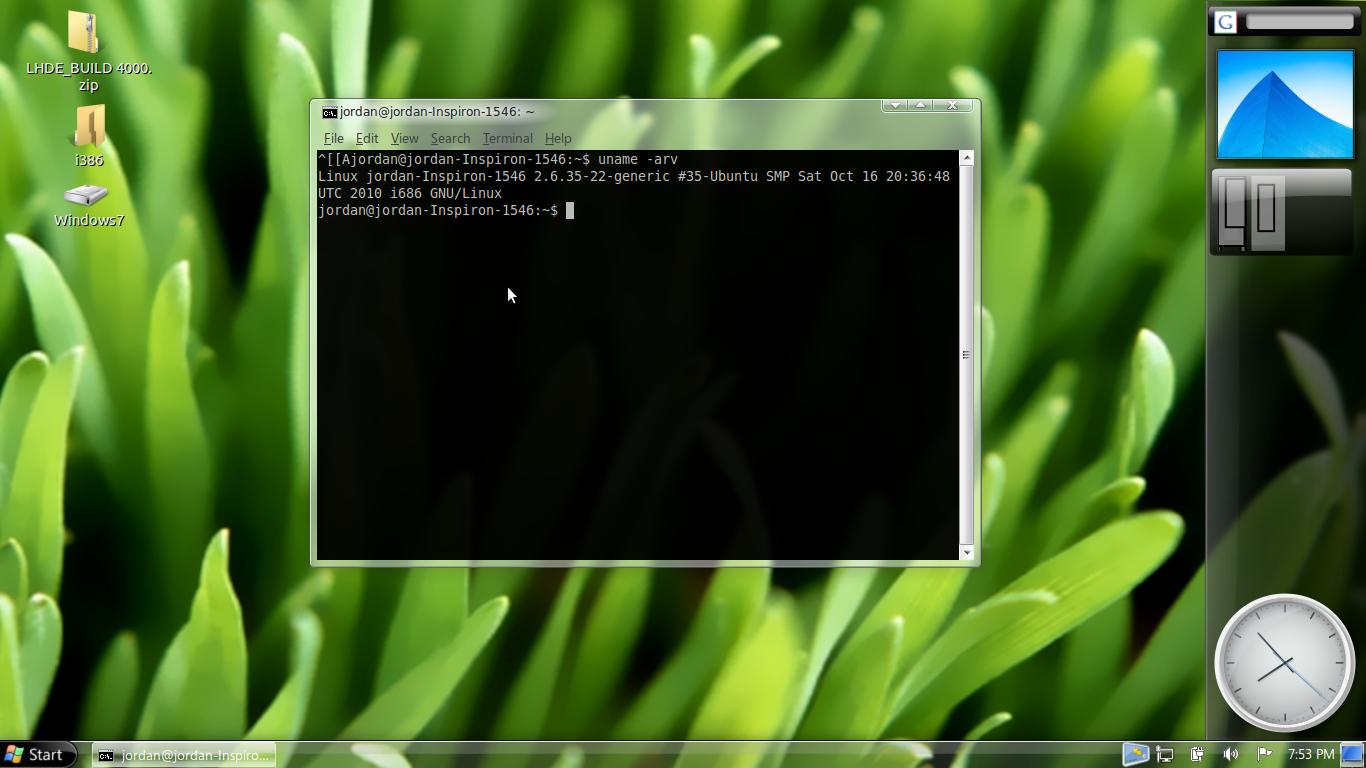
Task: Click the analog clock gadget in sidebar
Action: click(1284, 662)
